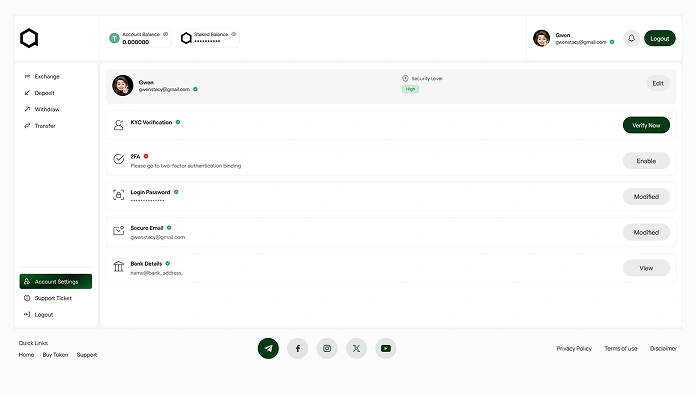Open Exchange in the sidebar

tap(47, 77)
